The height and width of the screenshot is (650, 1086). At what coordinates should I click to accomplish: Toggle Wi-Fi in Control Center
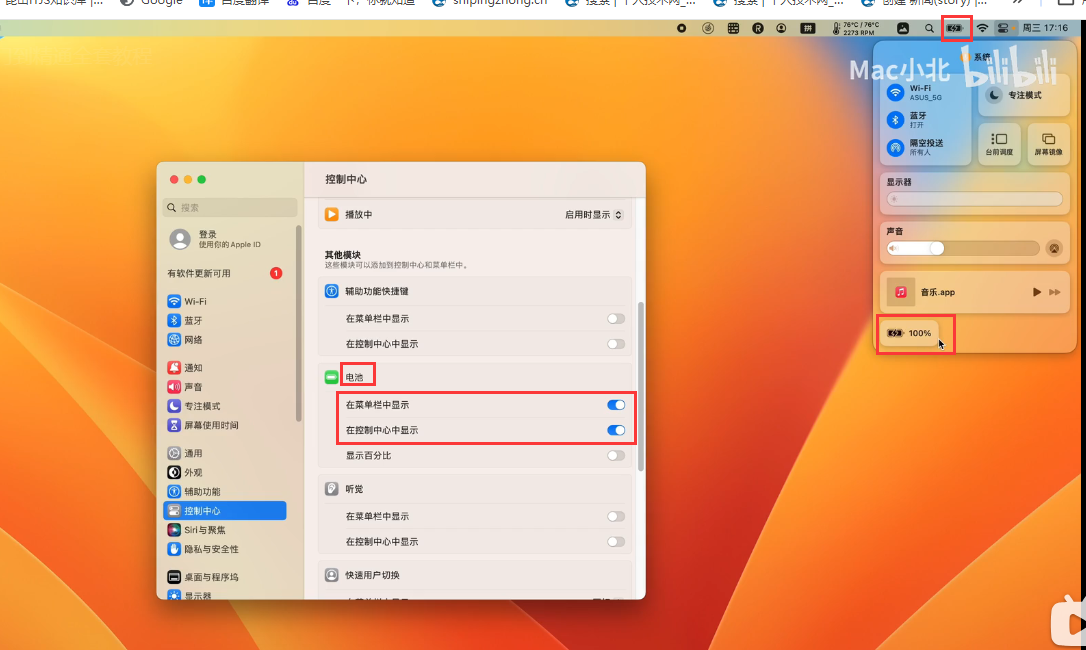(896, 92)
